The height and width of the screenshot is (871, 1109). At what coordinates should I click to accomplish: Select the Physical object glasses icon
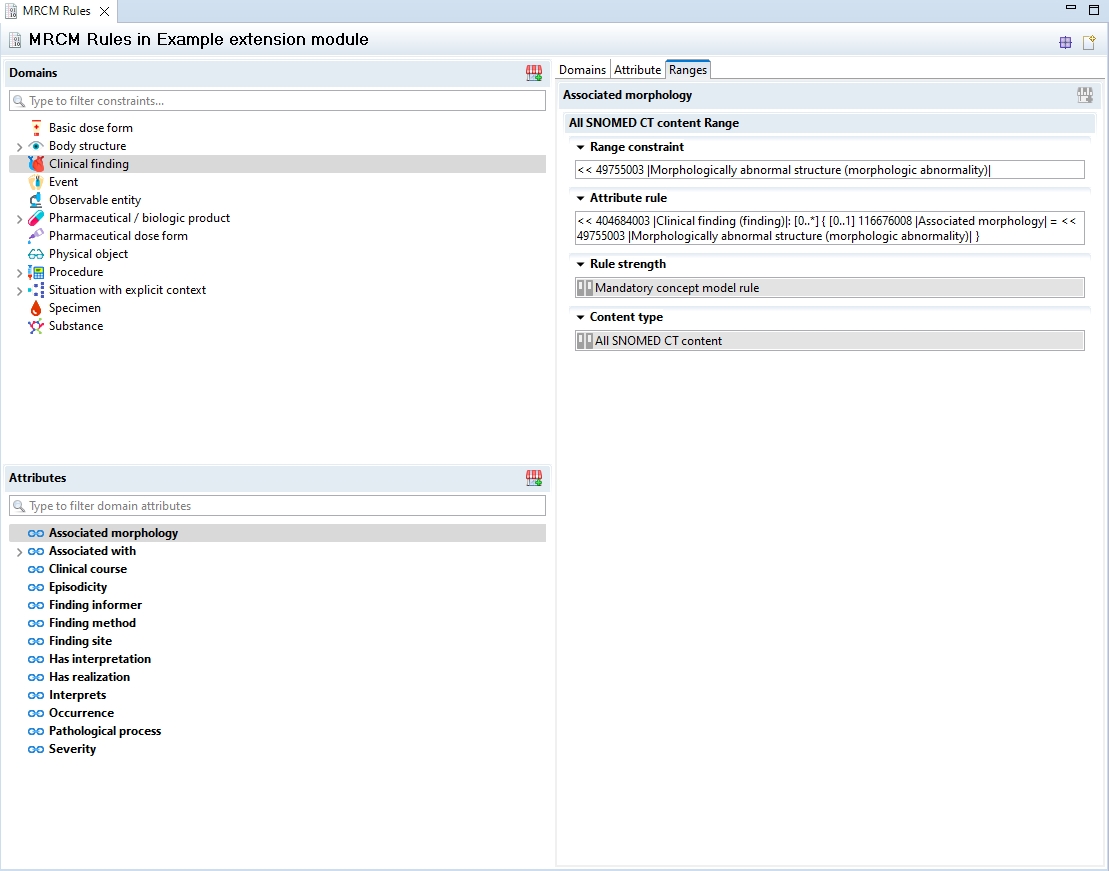pyautogui.click(x=36, y=254)
